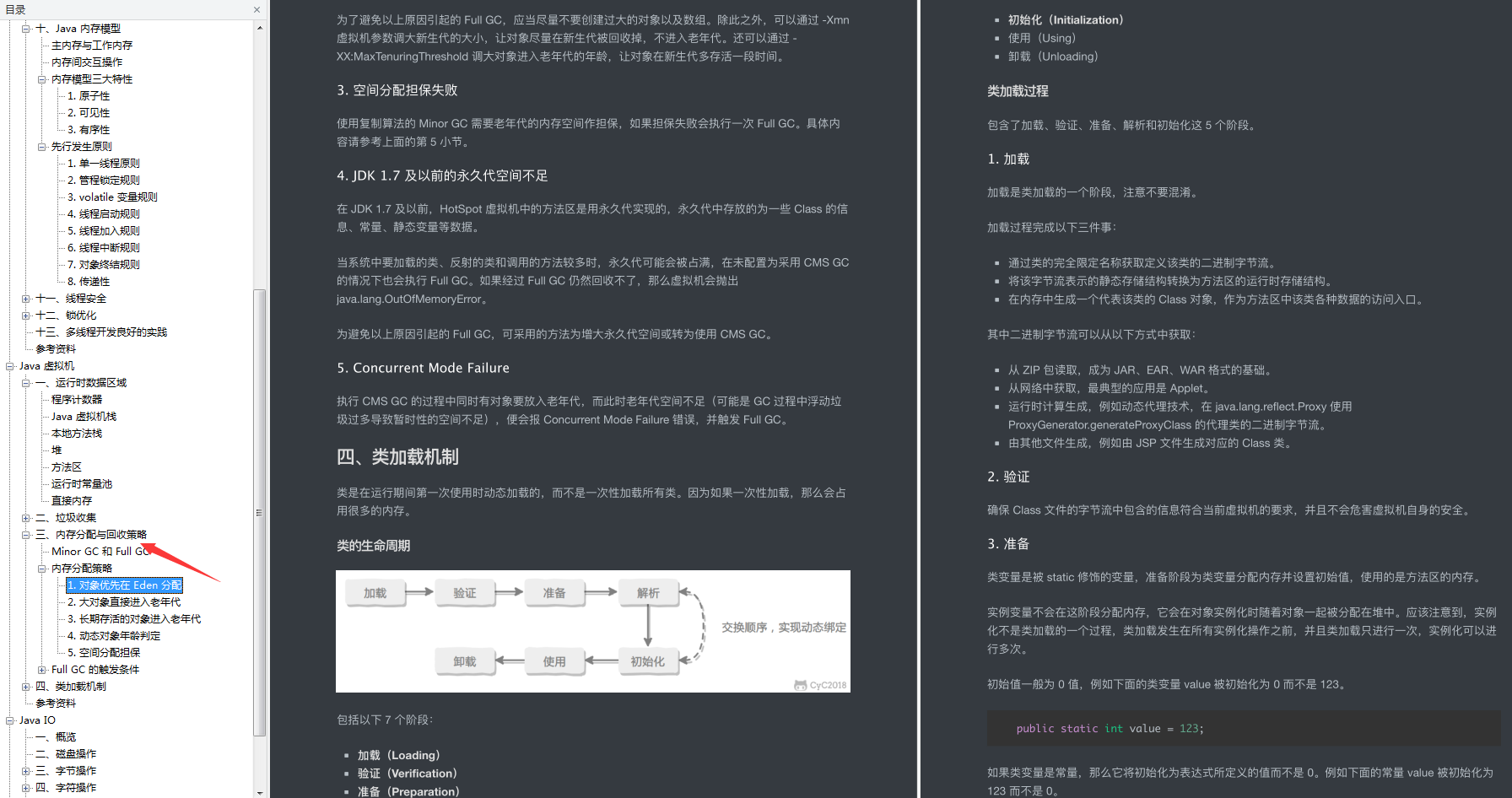Jump to 2. 可见性 in outline
The image size is (1512, 798).
coord(89,113)
